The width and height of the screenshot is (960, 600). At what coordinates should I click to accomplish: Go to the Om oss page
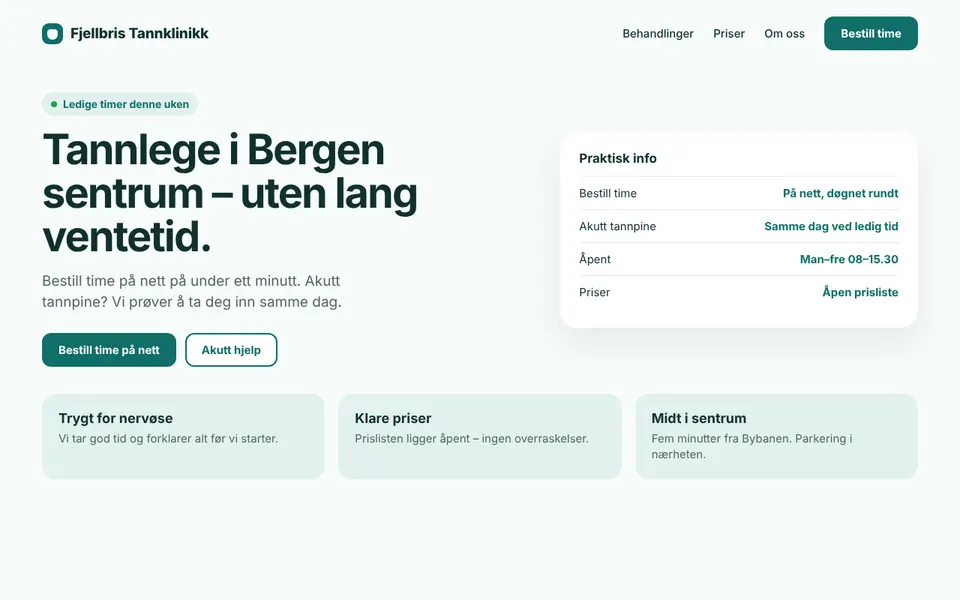point(784,34)
